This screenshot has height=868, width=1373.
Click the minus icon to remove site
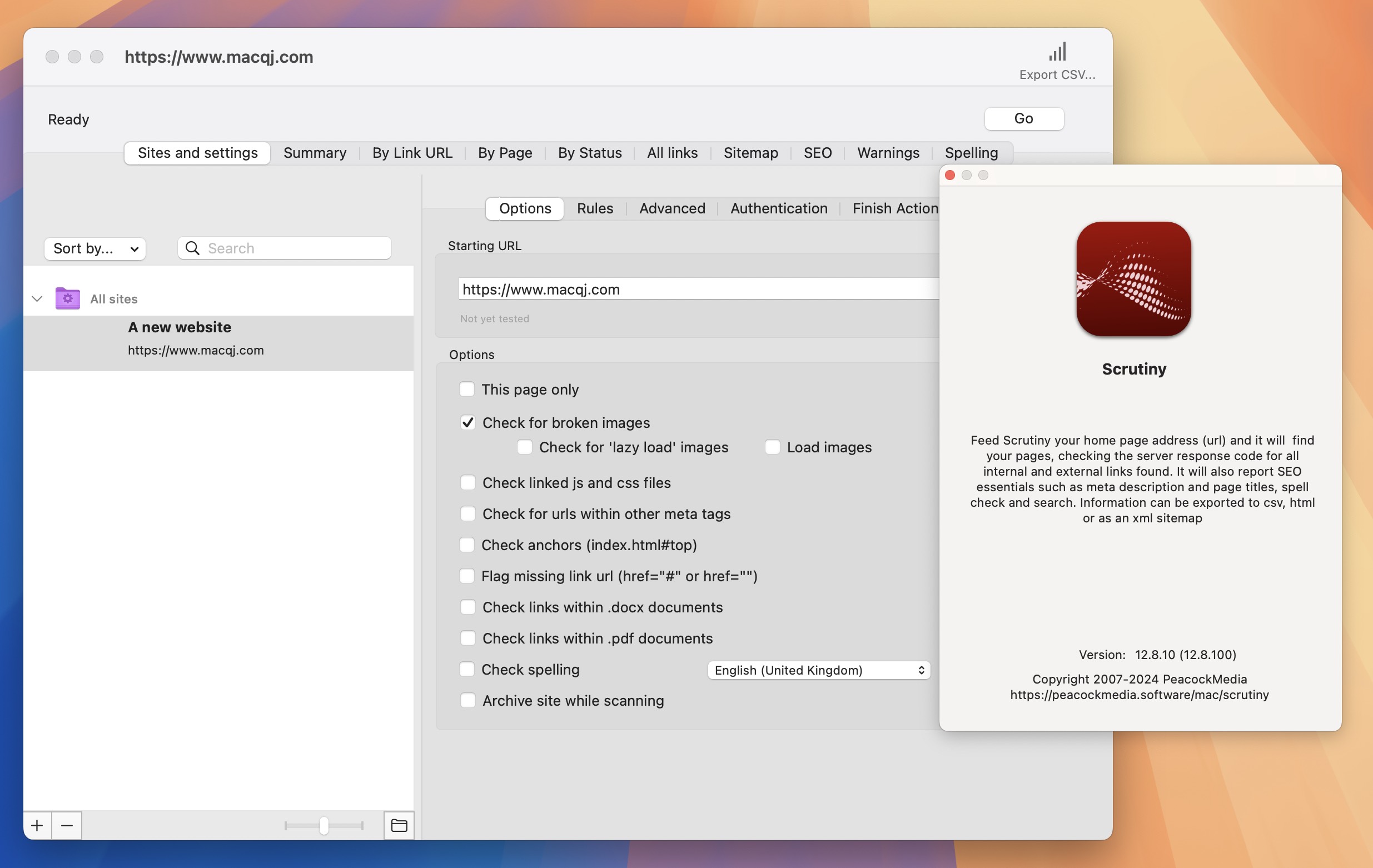coord(67,825)
